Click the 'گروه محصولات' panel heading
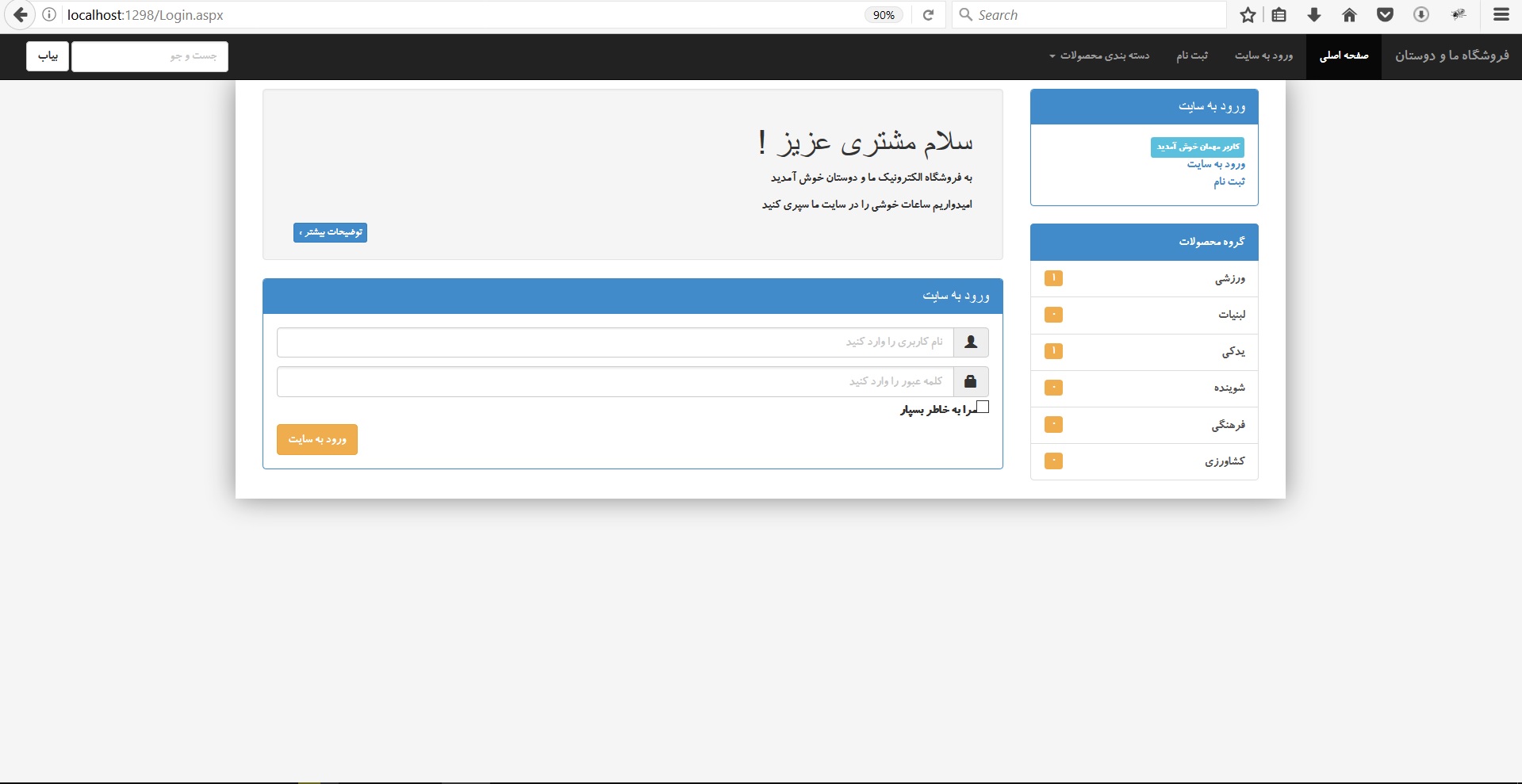The image size is (1522, 784). click(x=1144, y=242)
